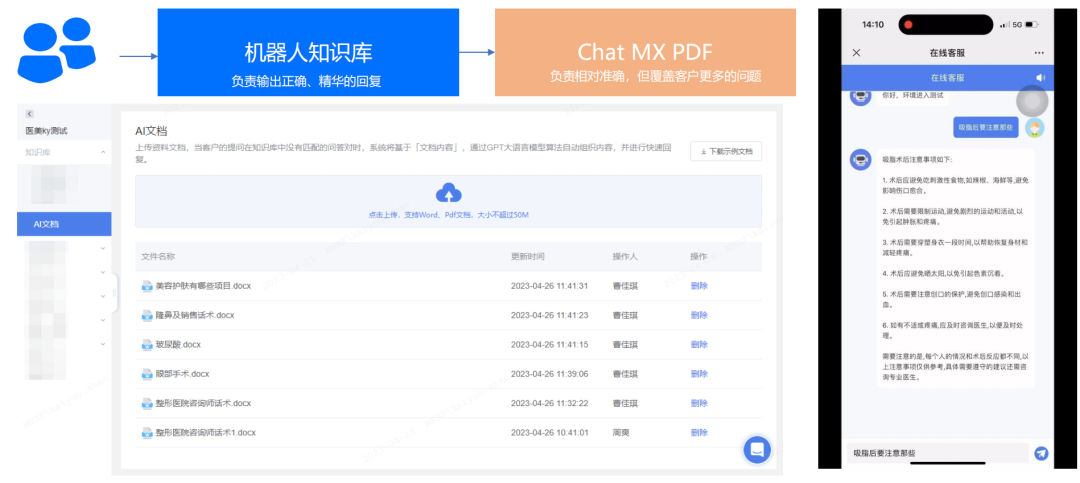Tap the bot avatar beside 吸脂术后注意事项 reply

861,160
